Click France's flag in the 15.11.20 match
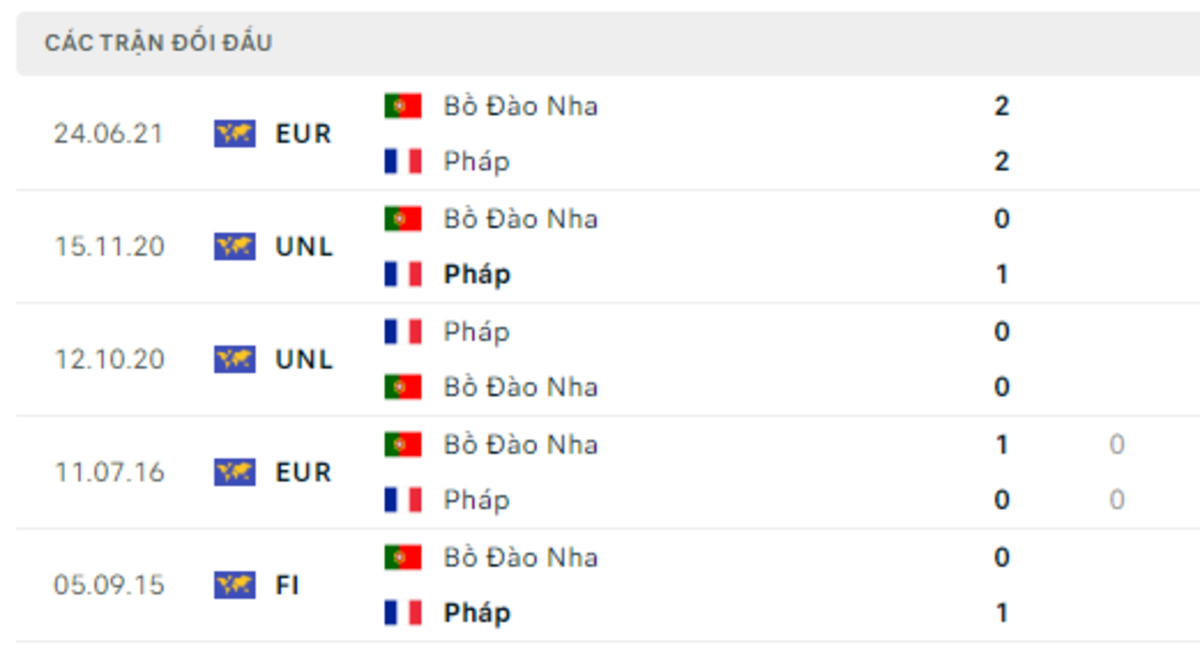1200x668 pixels. click(x=403, y=275)
